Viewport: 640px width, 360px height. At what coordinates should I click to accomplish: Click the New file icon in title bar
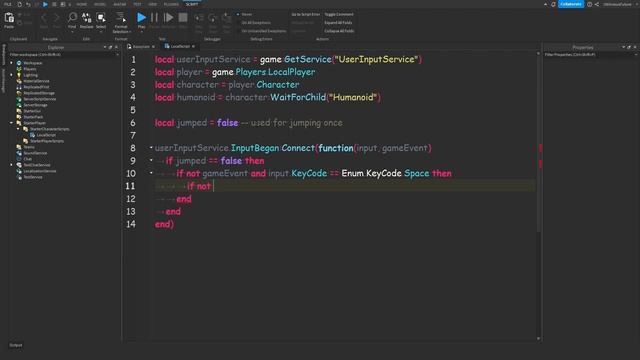point(19,4)
